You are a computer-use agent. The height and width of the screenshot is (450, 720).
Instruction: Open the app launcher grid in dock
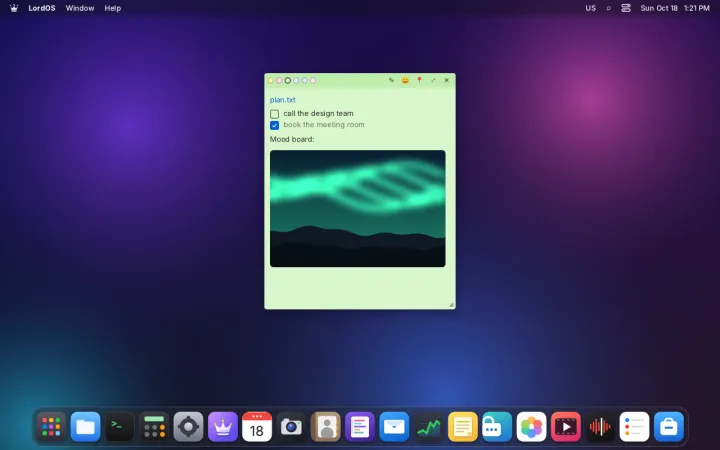click(x=51, y=427)
